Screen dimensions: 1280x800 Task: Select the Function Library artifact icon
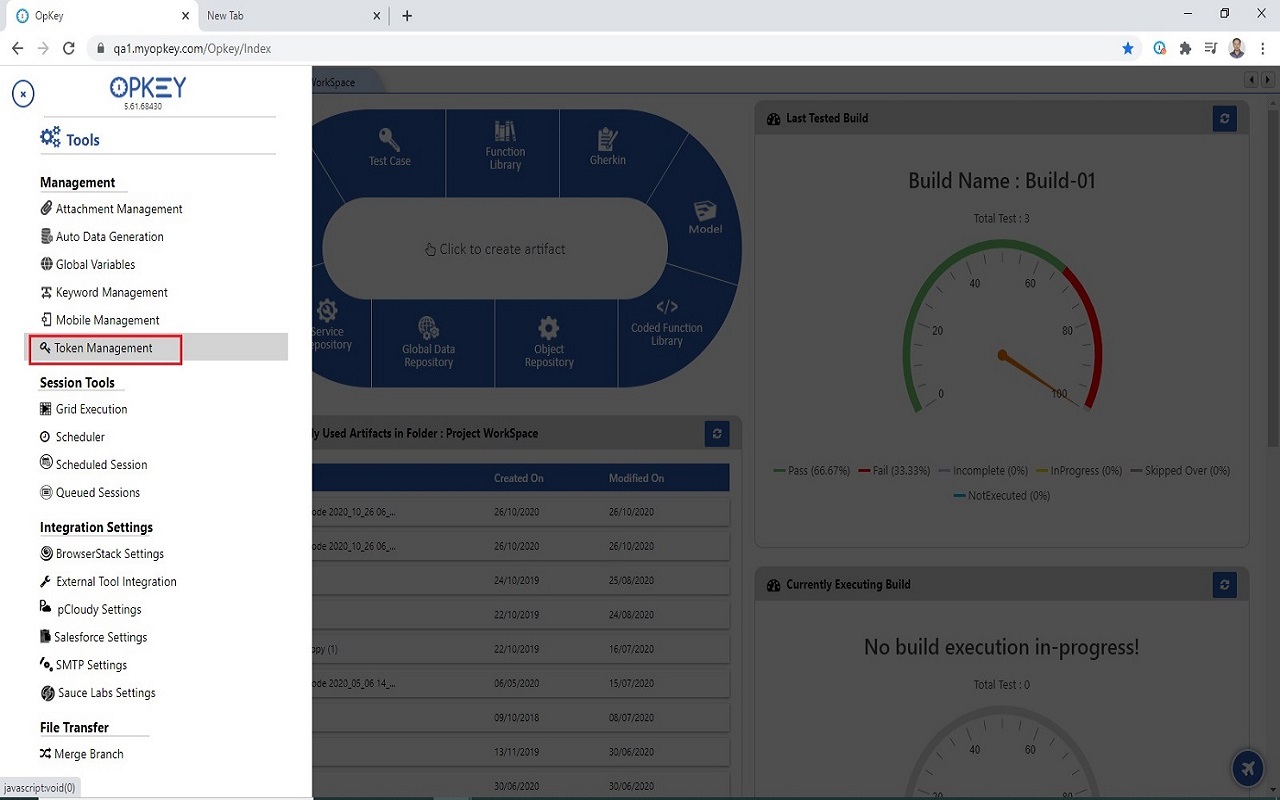click(504, 150)
